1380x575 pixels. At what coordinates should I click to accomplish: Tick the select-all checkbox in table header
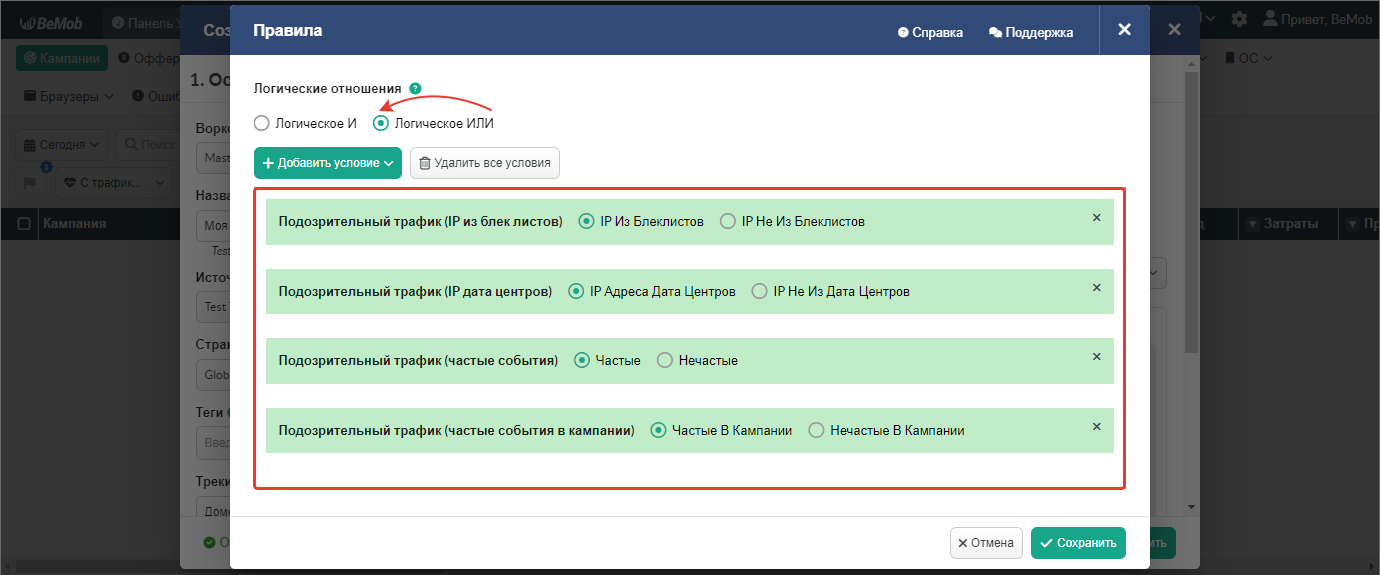tap(24, 224)
